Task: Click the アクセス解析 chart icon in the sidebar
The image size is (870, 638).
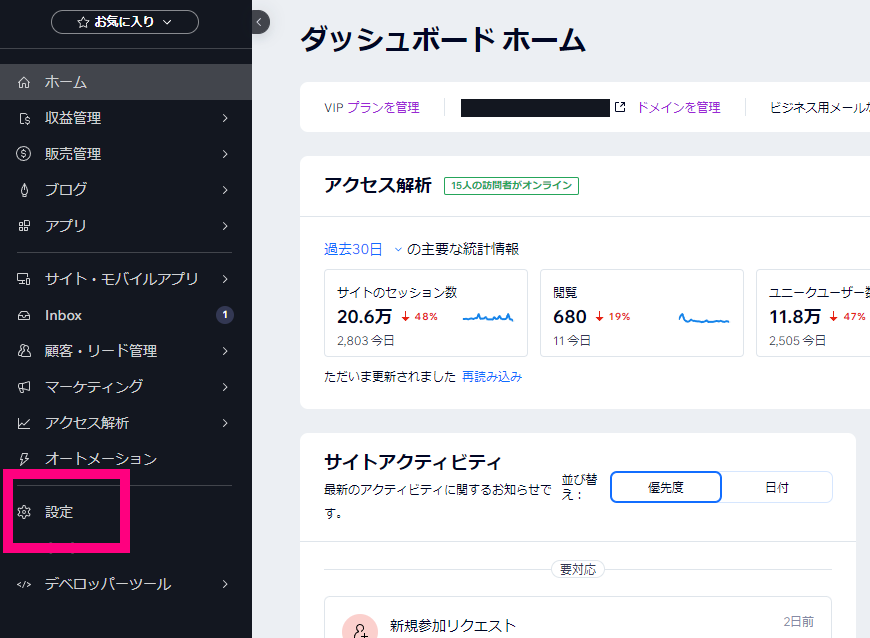Action: [x=24, y=423]
